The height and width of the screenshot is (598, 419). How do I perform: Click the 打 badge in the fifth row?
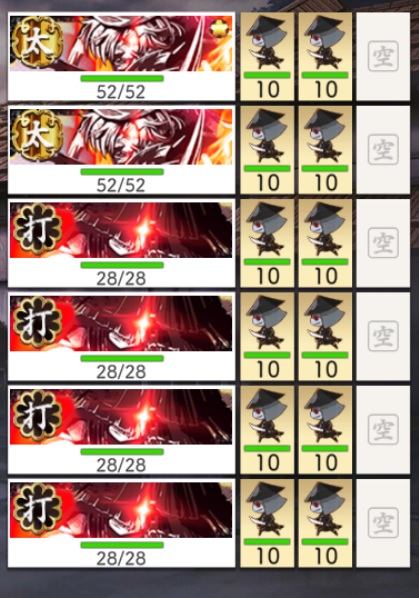37,416
